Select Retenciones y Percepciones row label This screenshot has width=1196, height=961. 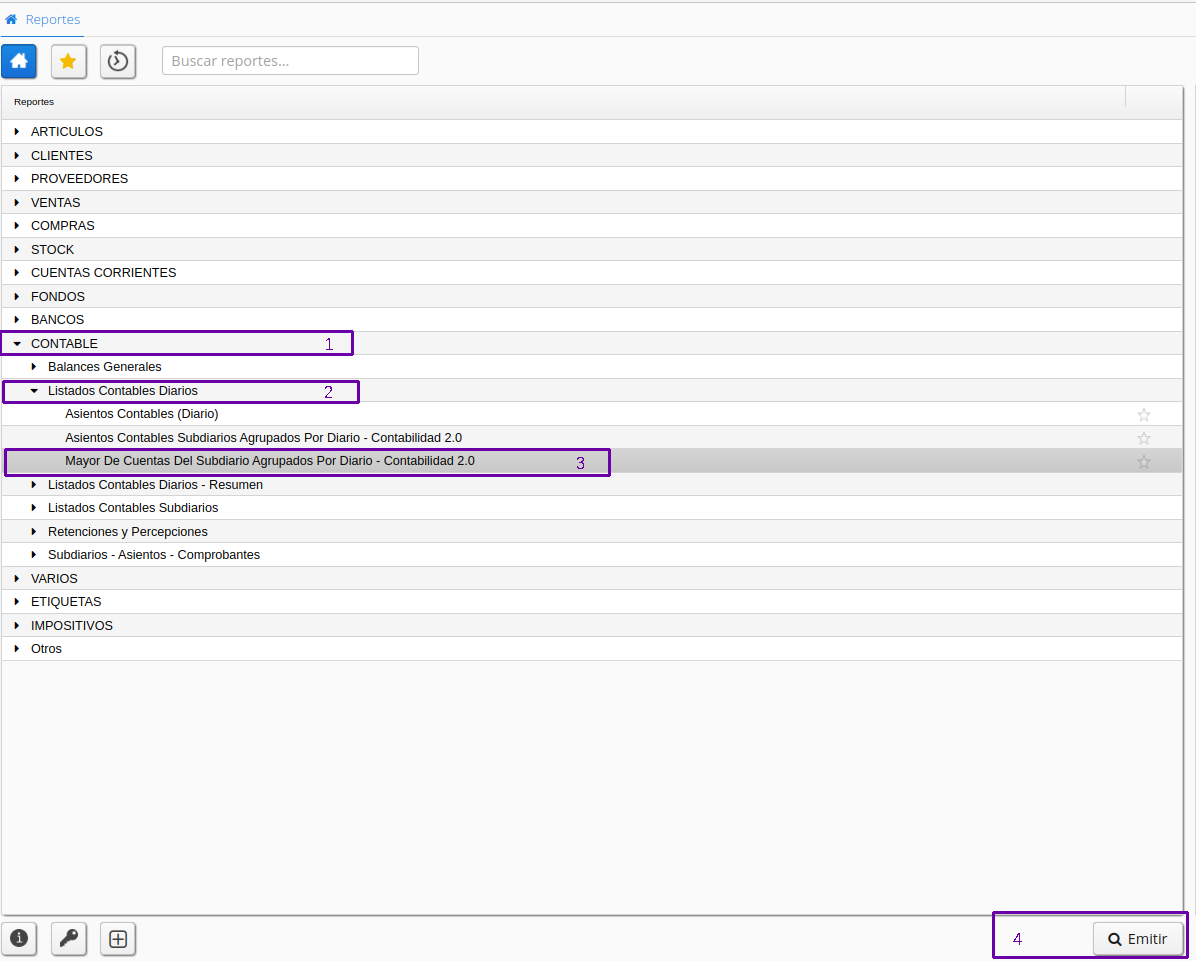tap(127, 532)
